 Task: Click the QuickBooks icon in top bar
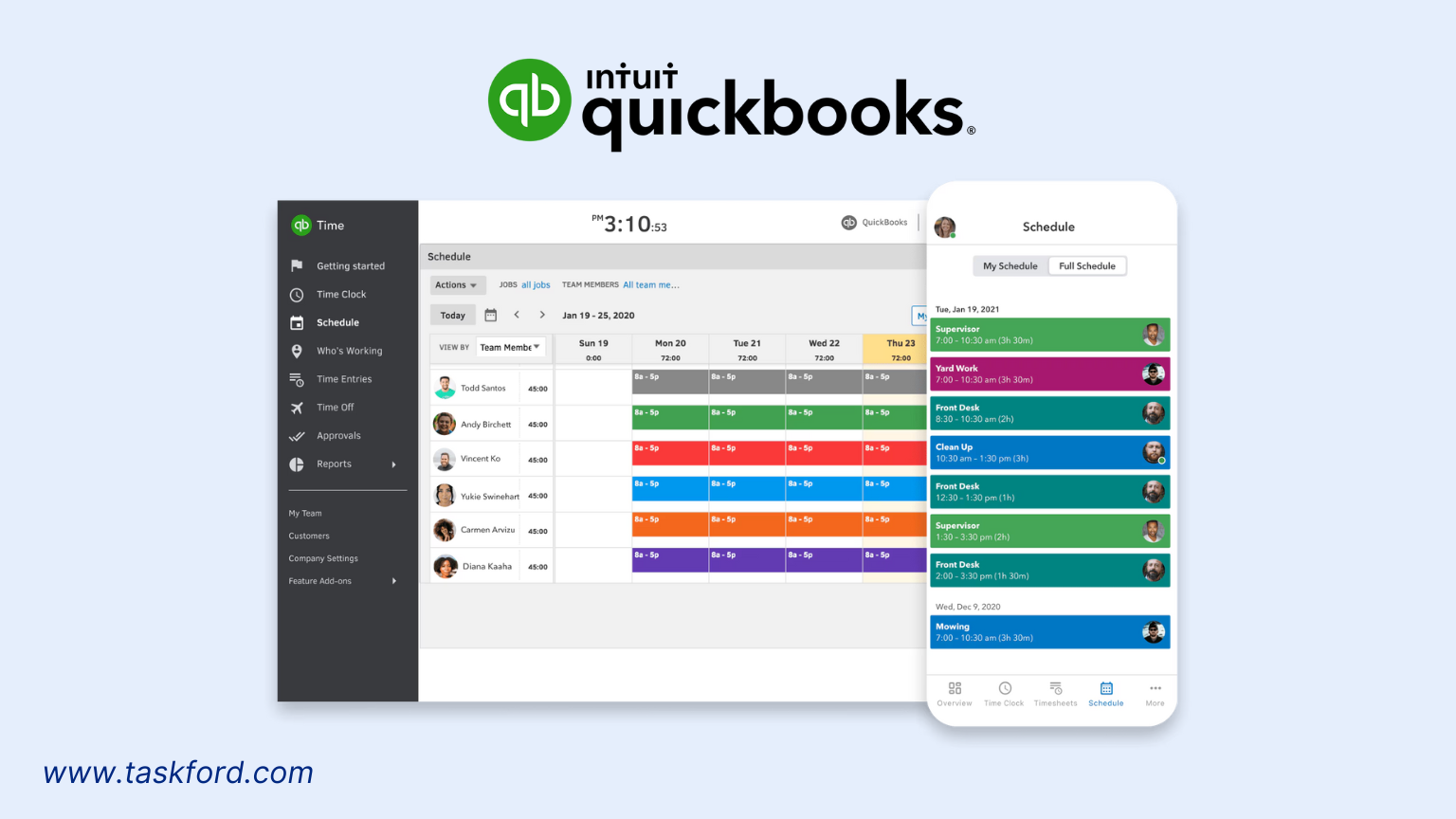tap(849, 223)
